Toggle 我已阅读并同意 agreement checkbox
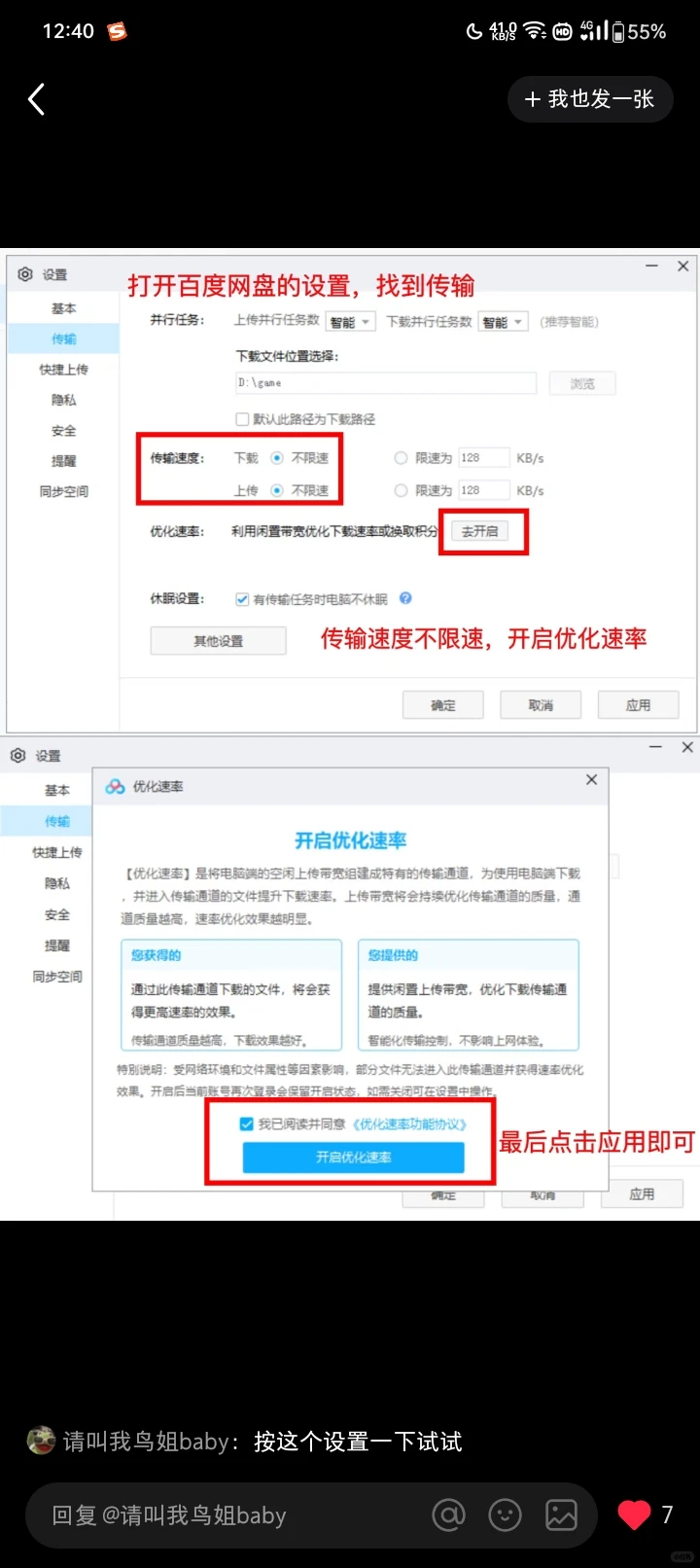Image resolution: width=700 pixels, height=1568 pixels. 247,1123
